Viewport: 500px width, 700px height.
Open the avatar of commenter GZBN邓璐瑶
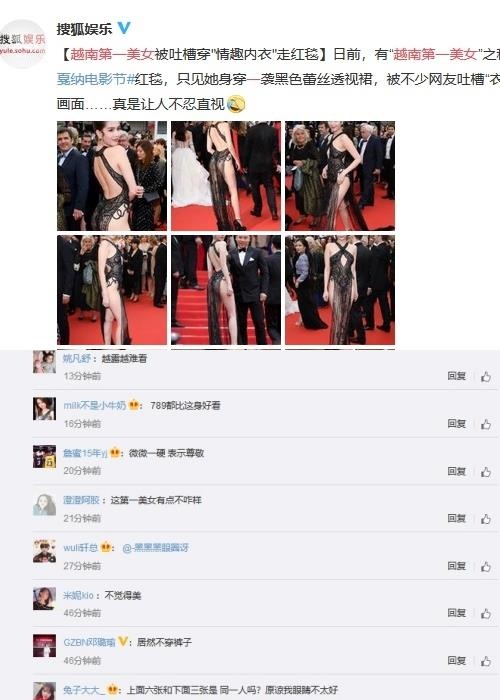(x=44, y=646)
